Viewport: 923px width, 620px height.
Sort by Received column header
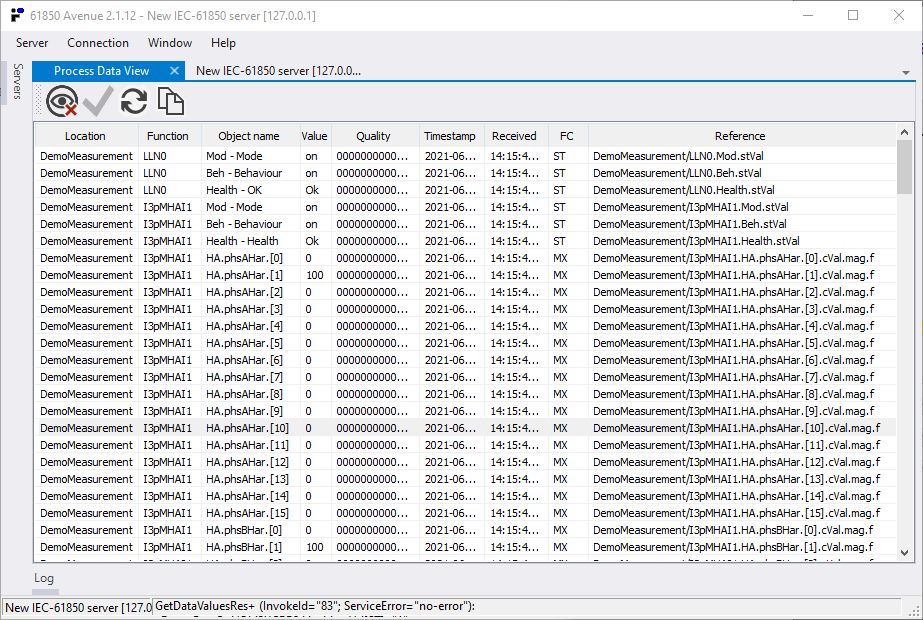click(x=514, y=136)
